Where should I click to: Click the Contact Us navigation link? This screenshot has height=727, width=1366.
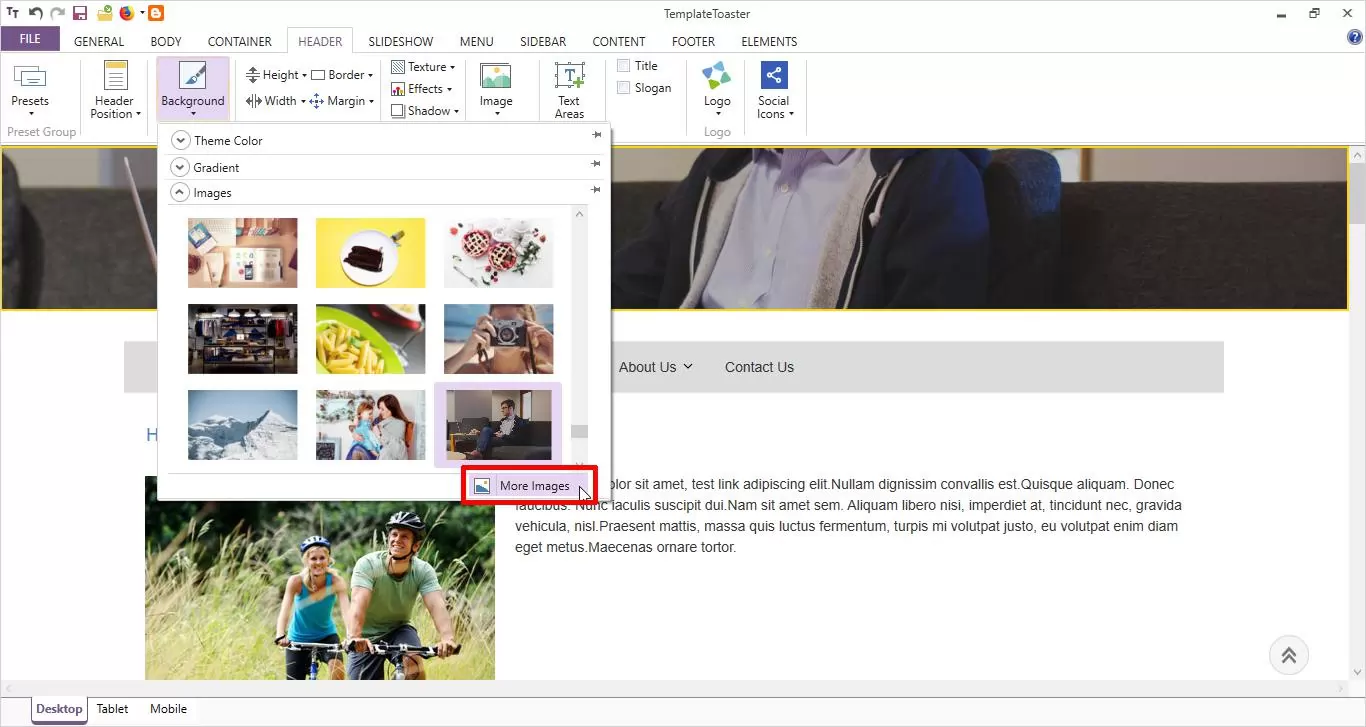click(759, 367)
